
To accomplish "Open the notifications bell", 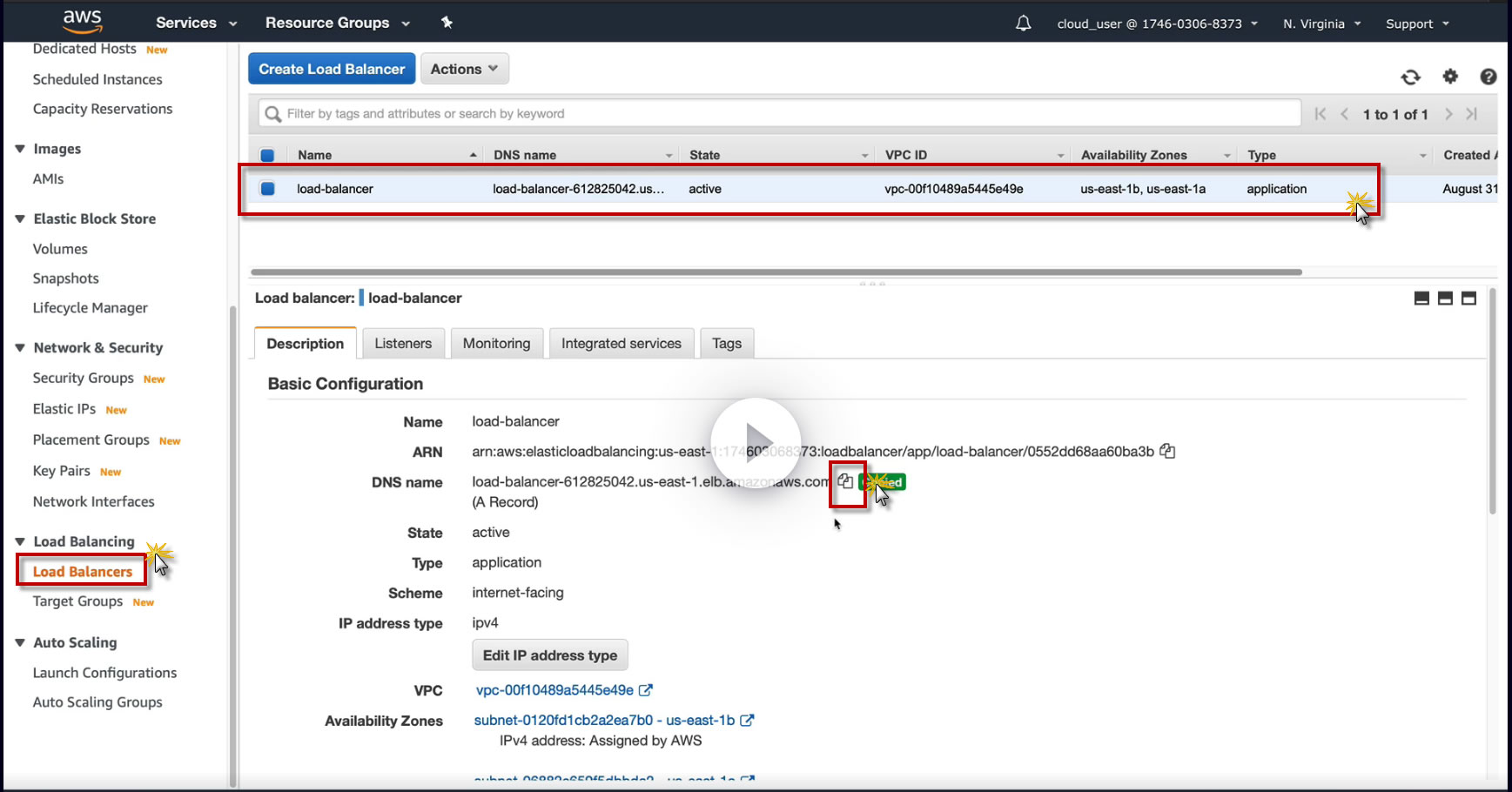I will pyautogui.click(x=1024, y=23).
